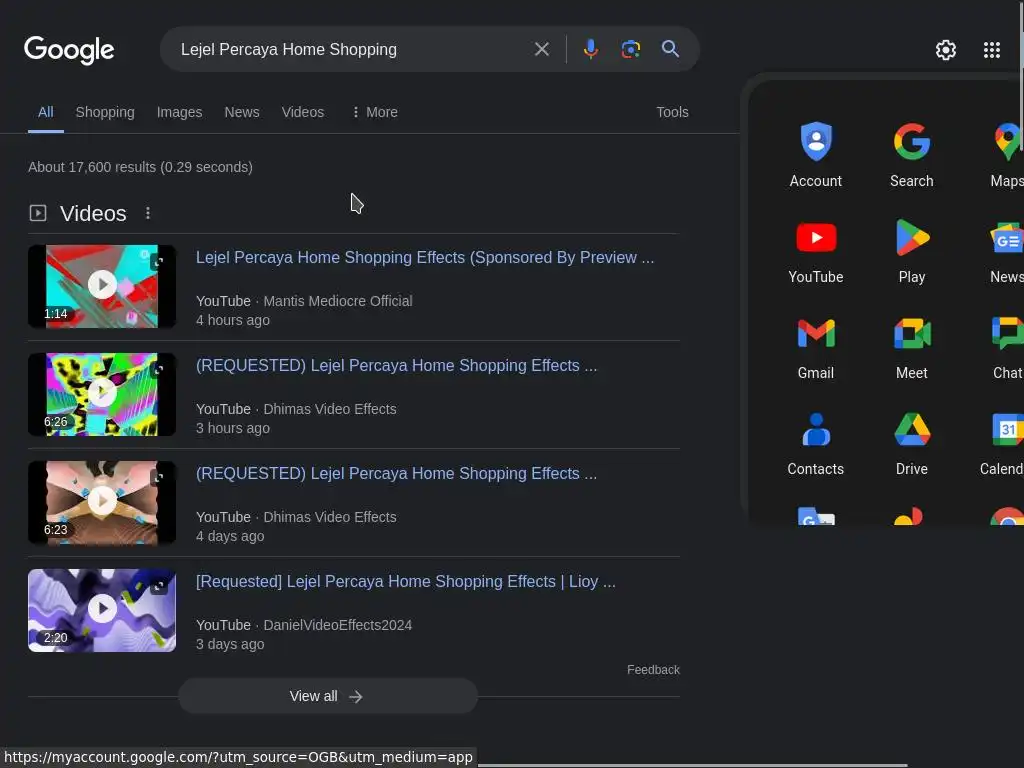
Task: Switch to Videos tab
Action: pyautogui.click(x=303, y=112)
